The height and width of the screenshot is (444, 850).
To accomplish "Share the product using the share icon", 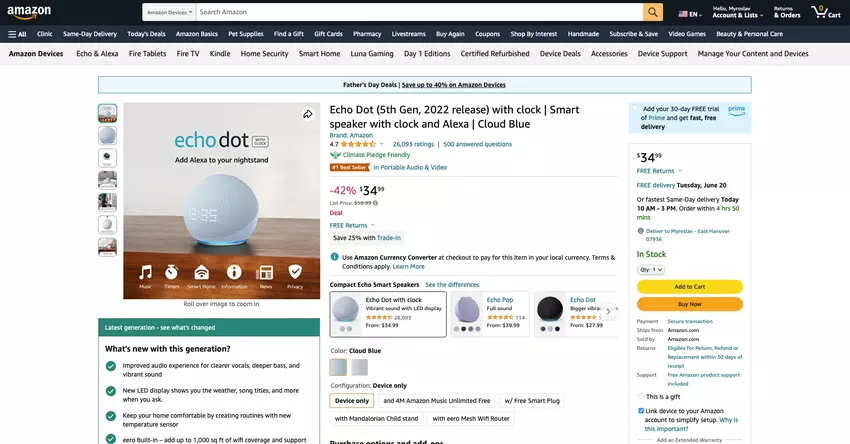I will click(309, 115).
